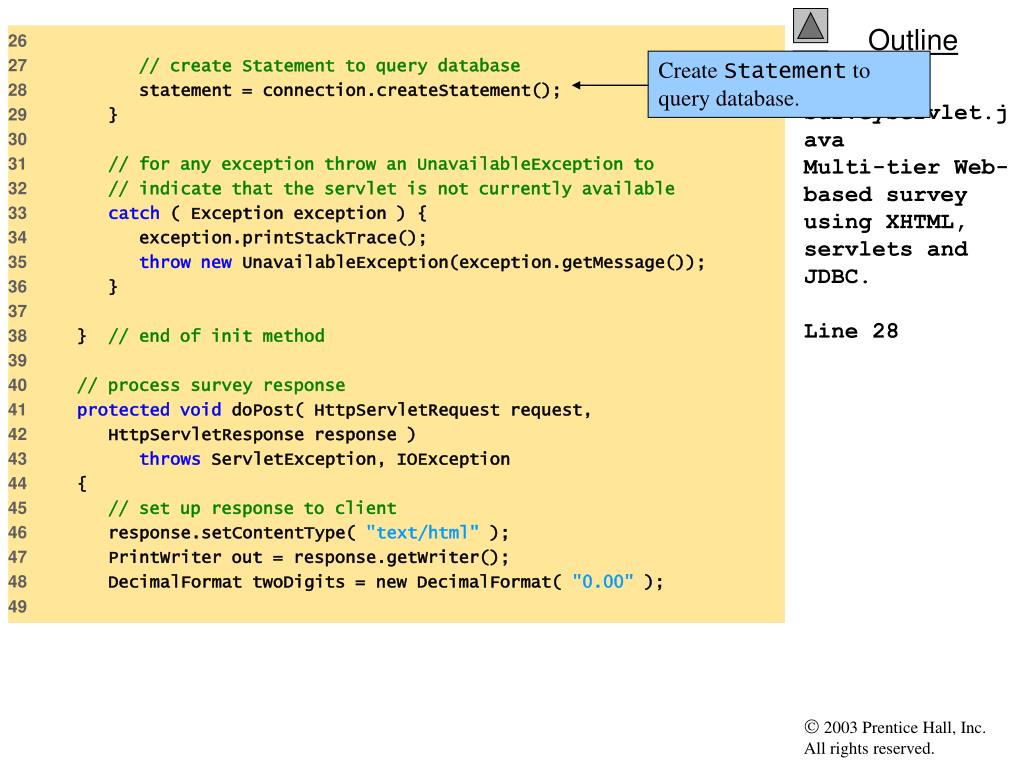Image resolution: width=1024 pixels, height=768 pixels.
Task: Click the 'DecimalFormat twoDigits = new DecimalFormat' line
Action: click(x=385, y=582)
